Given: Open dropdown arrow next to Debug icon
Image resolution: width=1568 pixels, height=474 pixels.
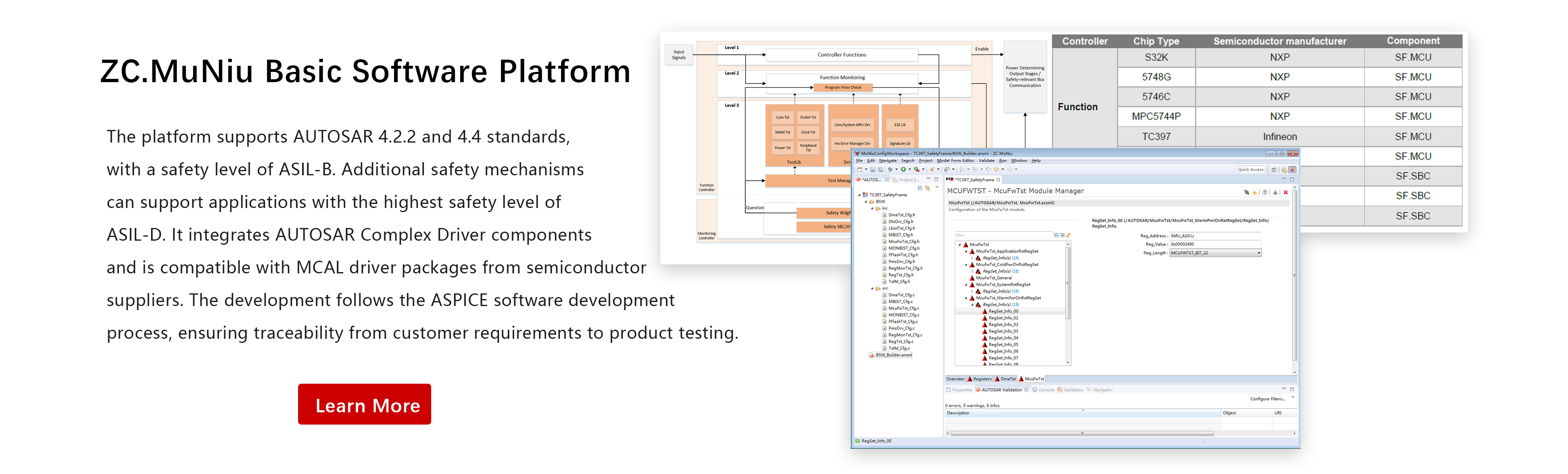Looking at the screenshot, I should pyautogui.click(x=897, y=169).
